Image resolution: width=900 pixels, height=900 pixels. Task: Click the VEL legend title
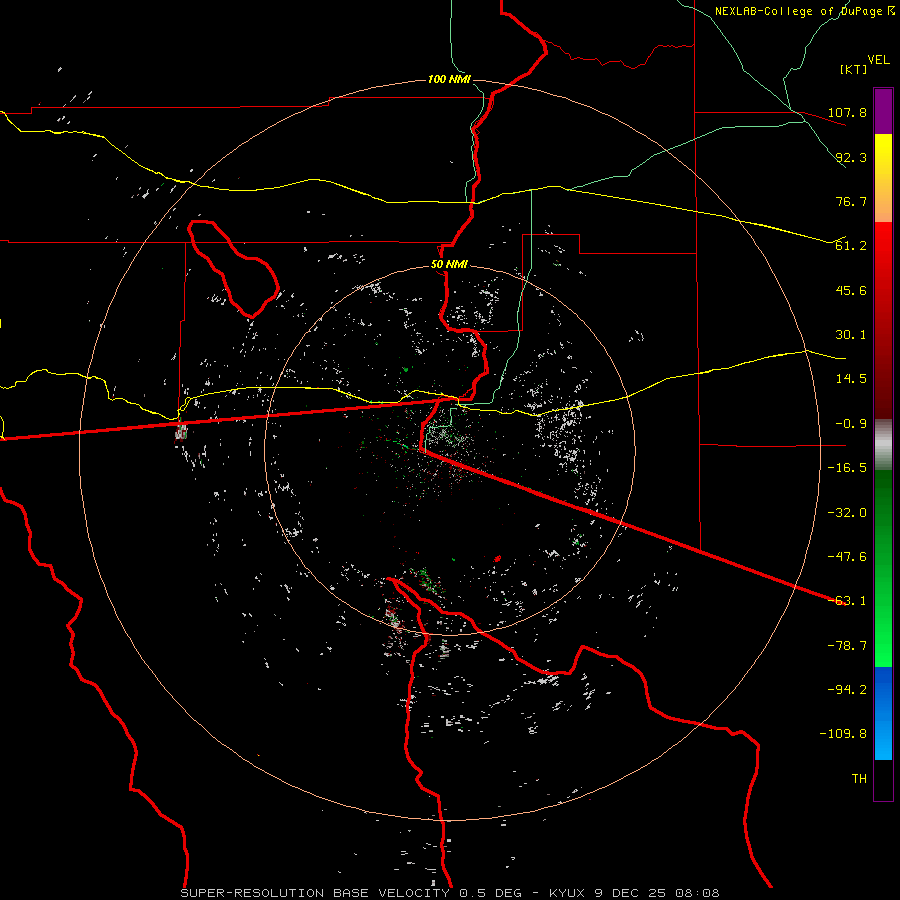[x=878, y=60]
